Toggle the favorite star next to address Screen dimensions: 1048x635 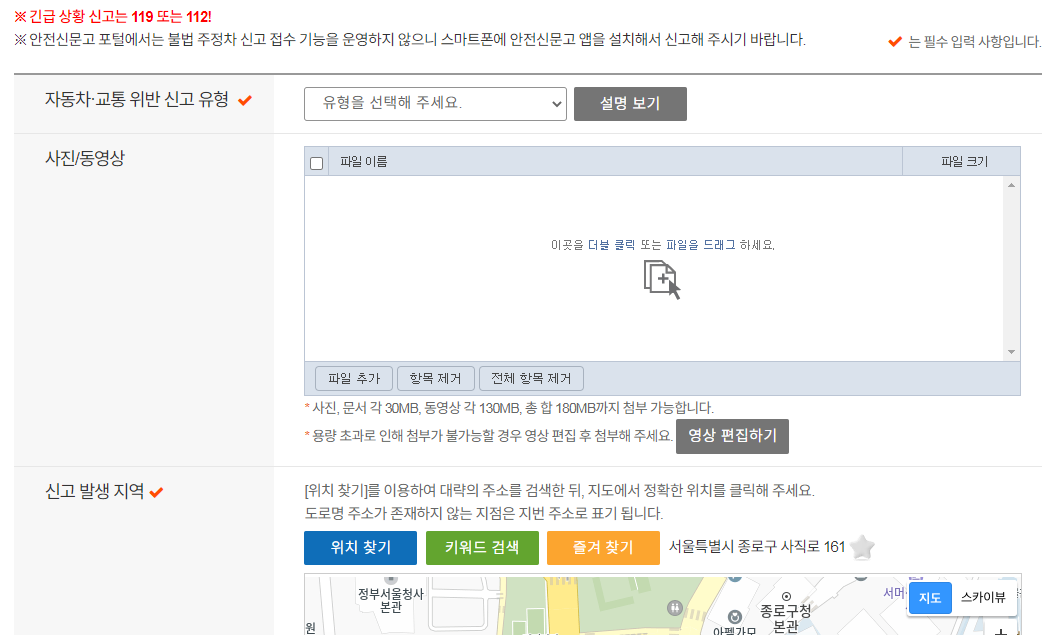pos(863,547)
